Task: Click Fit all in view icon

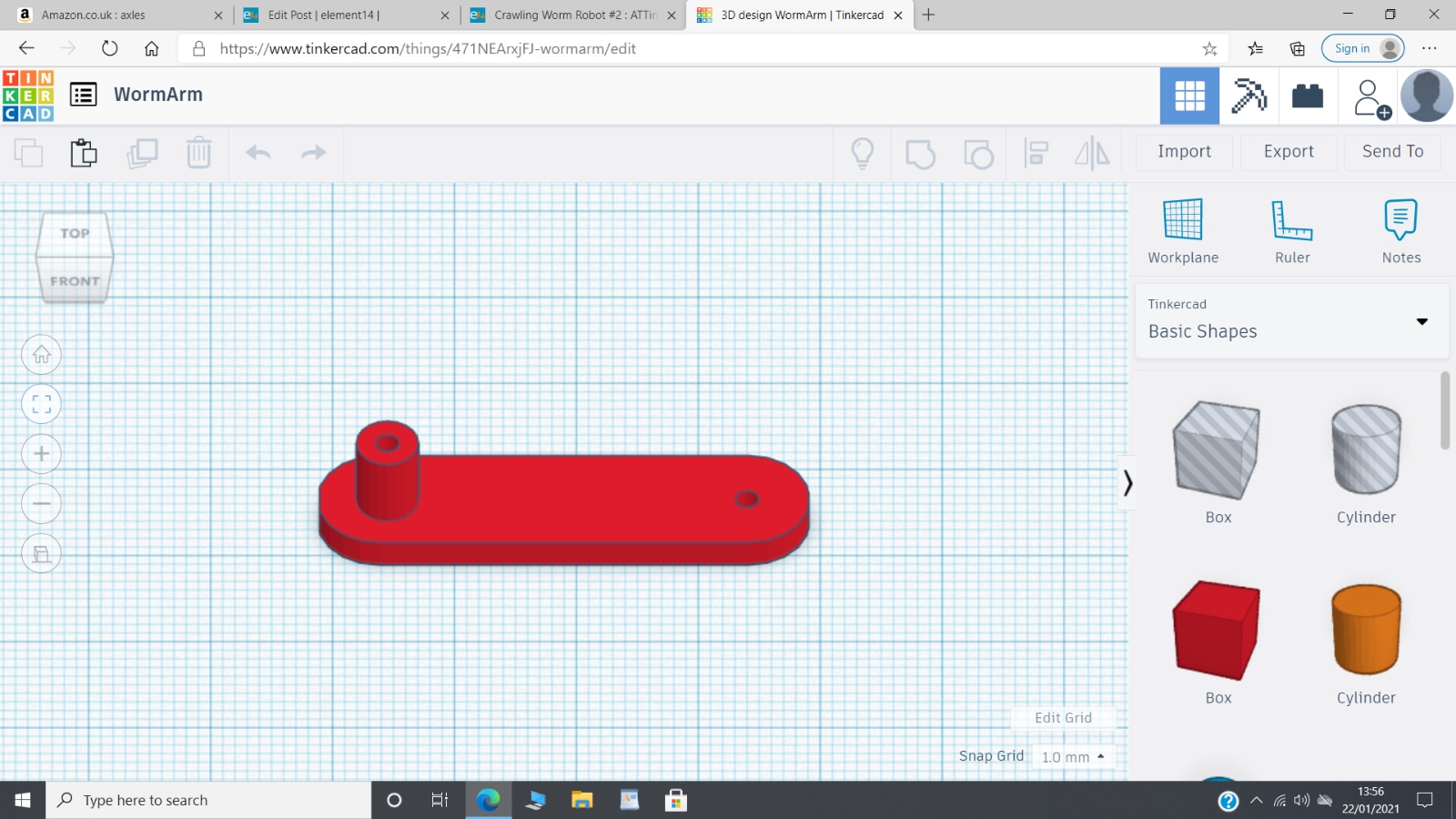Action: (x=42, y=404)
